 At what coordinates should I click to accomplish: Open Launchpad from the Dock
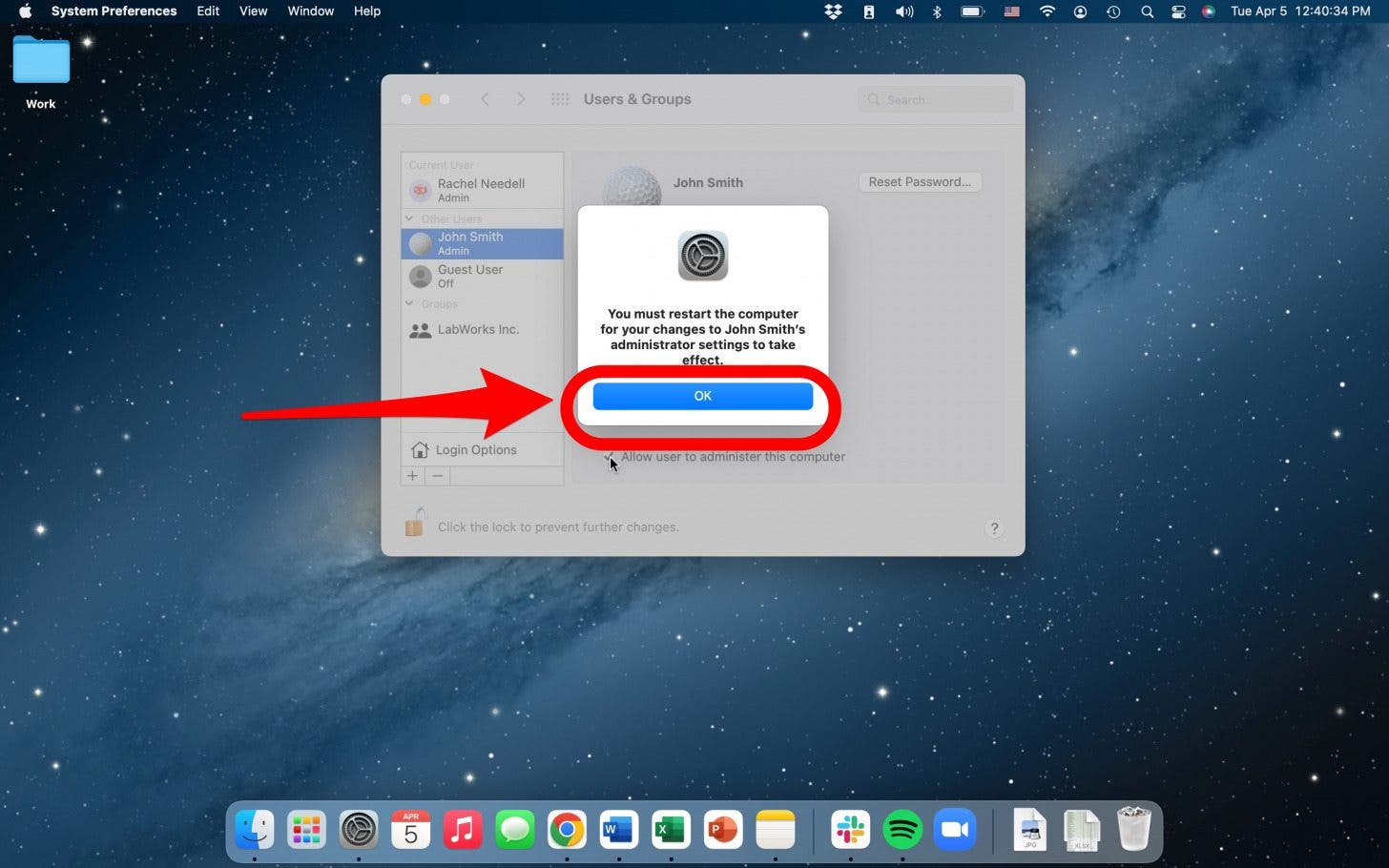tap(305, 829)
